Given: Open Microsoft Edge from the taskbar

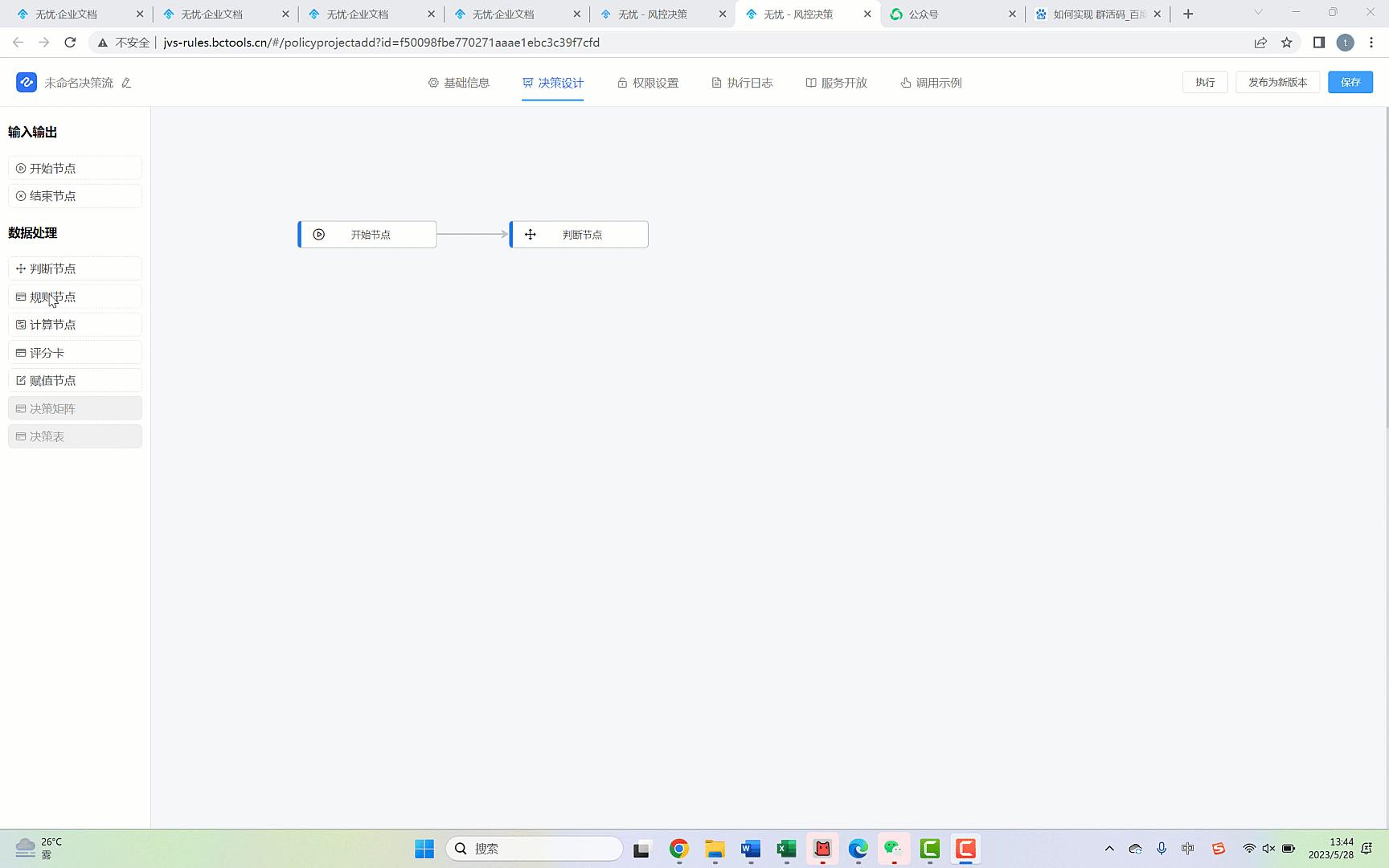Looking at the screenshot, I should point(858,849).
